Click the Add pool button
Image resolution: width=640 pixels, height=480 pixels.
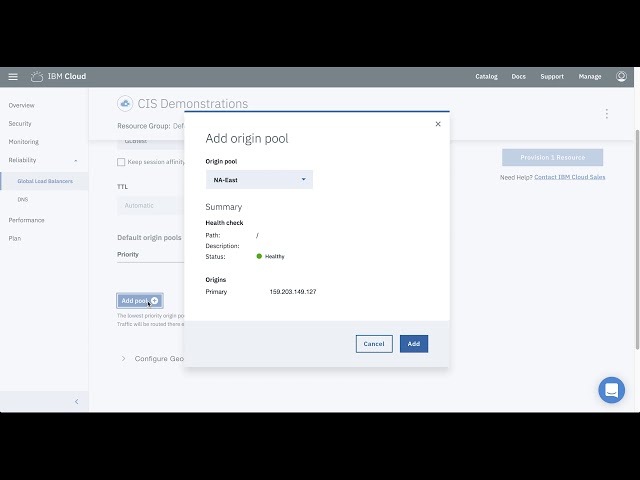(x=140, y=301)
